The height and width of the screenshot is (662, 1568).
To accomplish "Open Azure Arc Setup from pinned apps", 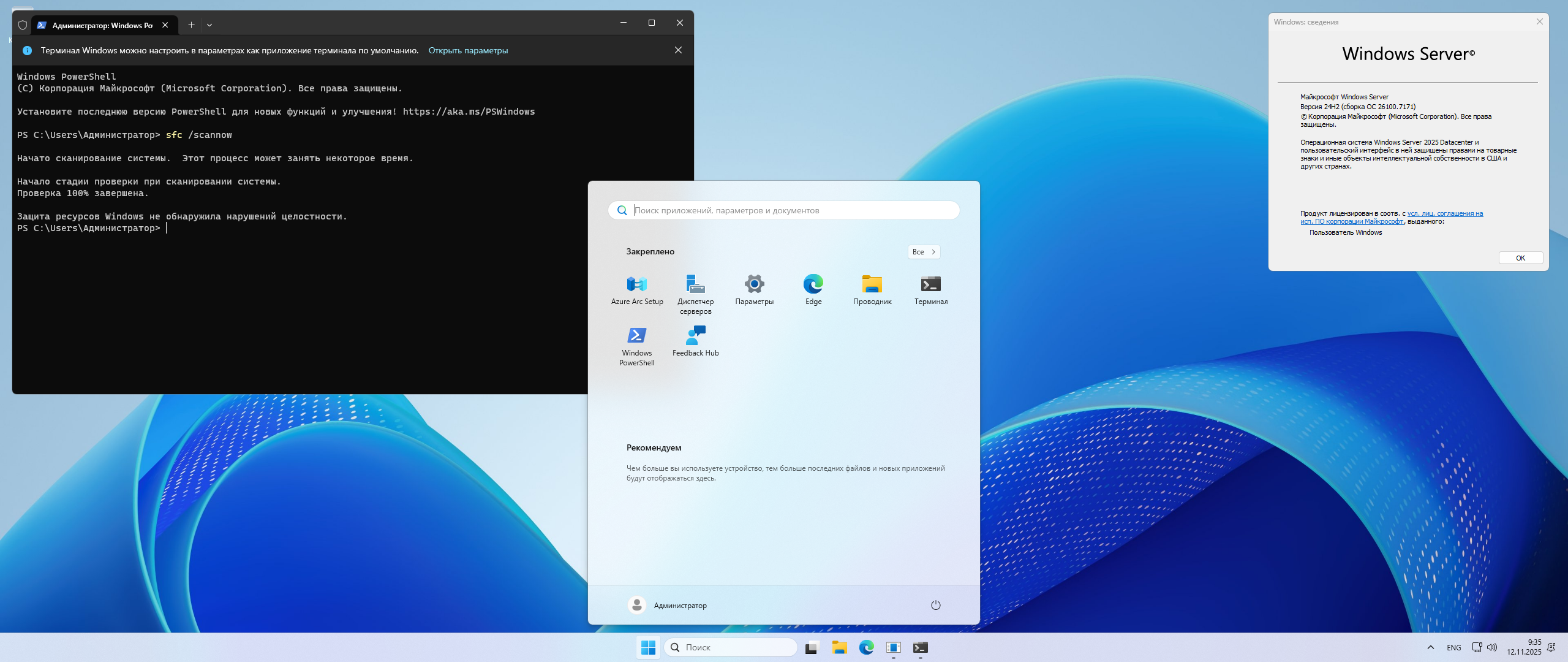I will pos(636,289).
